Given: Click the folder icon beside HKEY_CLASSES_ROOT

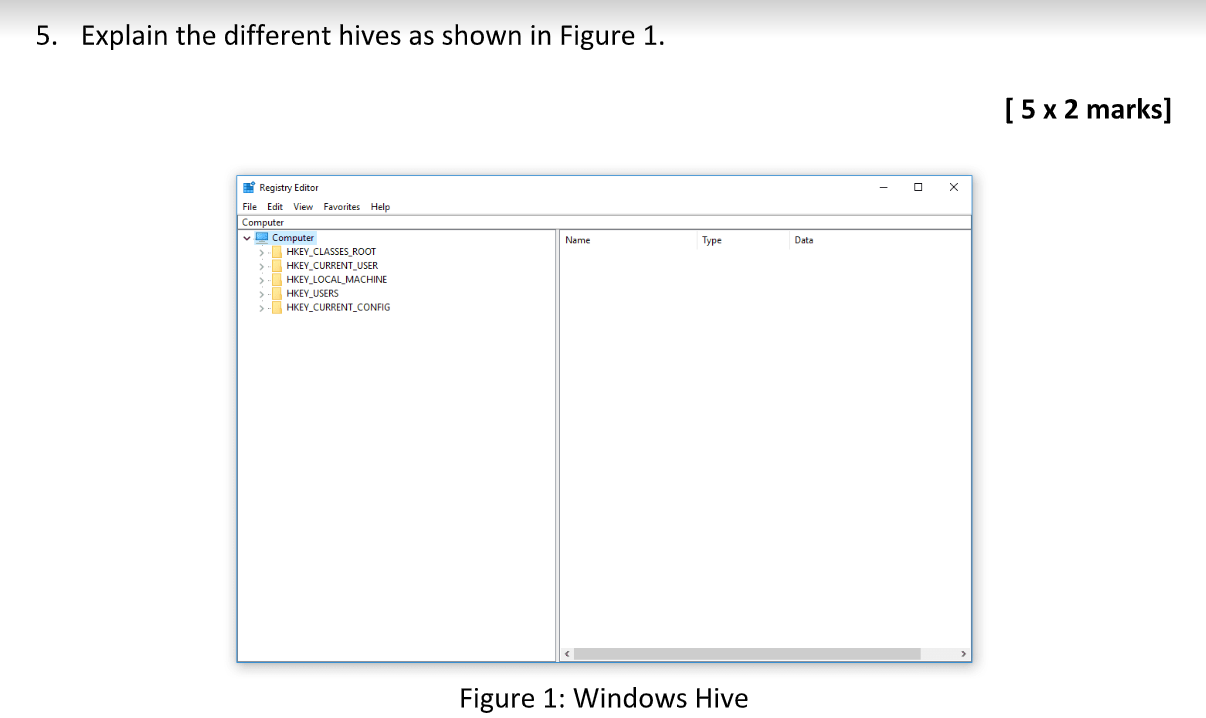Looking at the screenshot, I should [275, 251].
